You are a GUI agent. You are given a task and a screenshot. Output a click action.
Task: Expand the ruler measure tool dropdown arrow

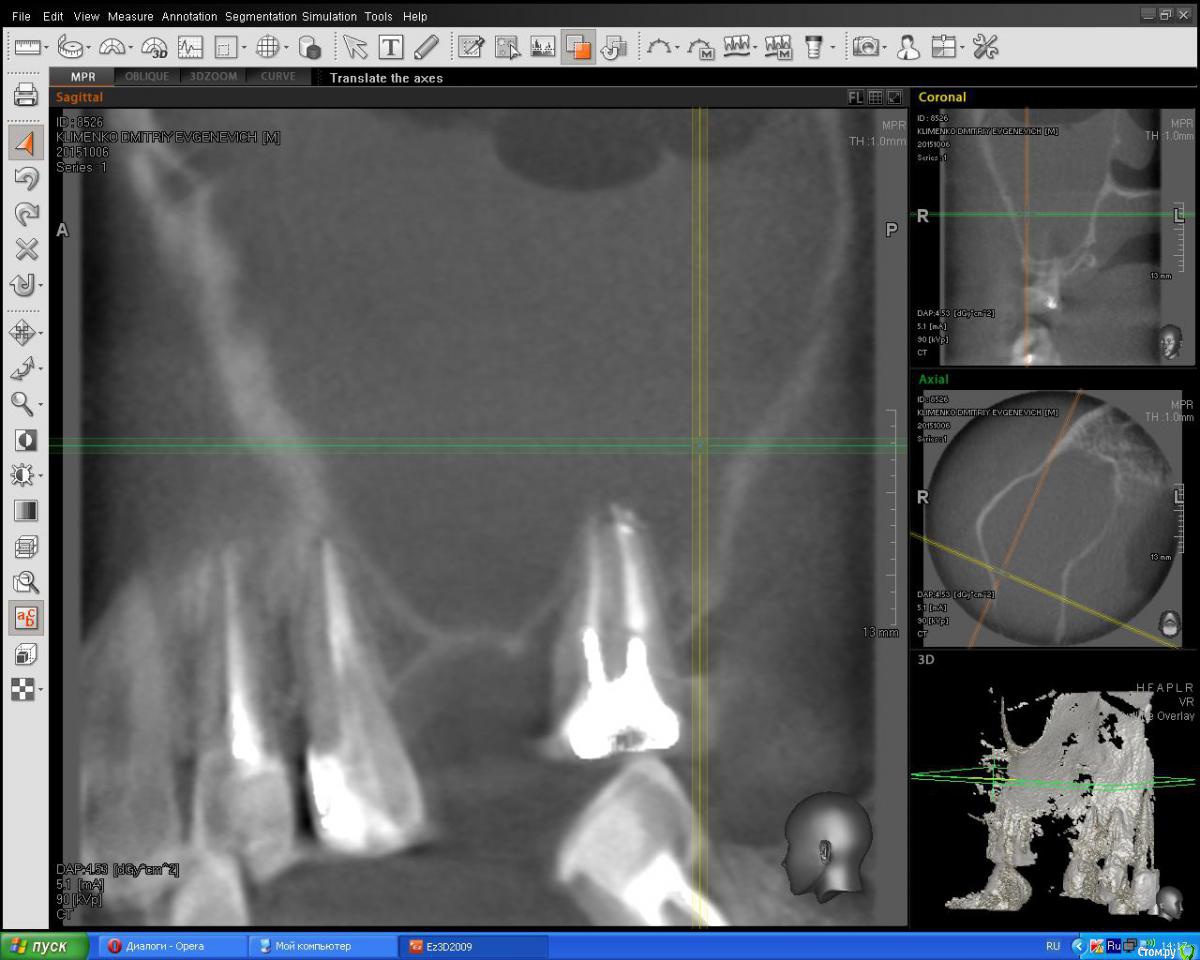click(47, 48)
